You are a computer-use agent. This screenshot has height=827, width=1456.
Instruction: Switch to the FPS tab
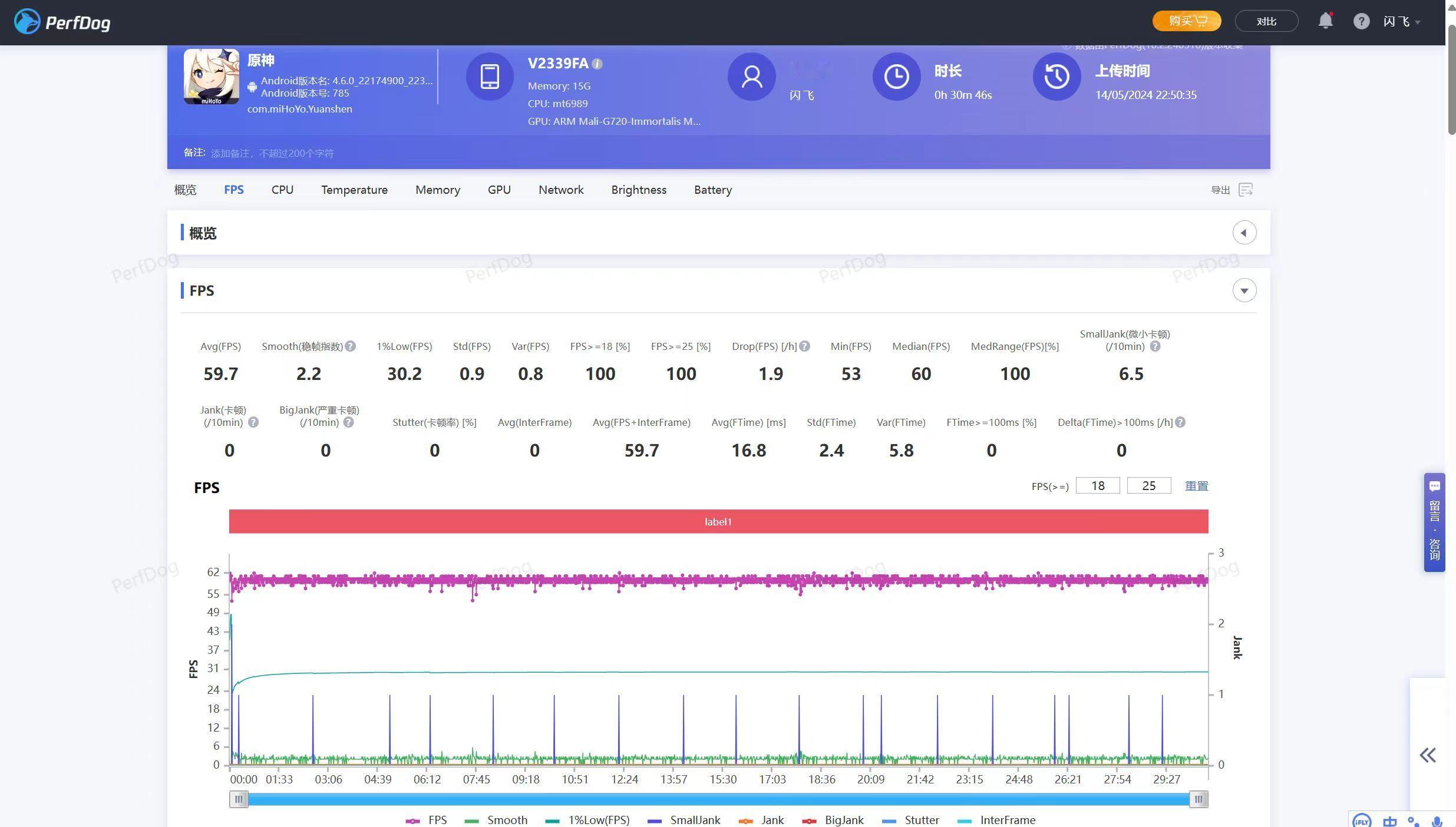(234, 190)
